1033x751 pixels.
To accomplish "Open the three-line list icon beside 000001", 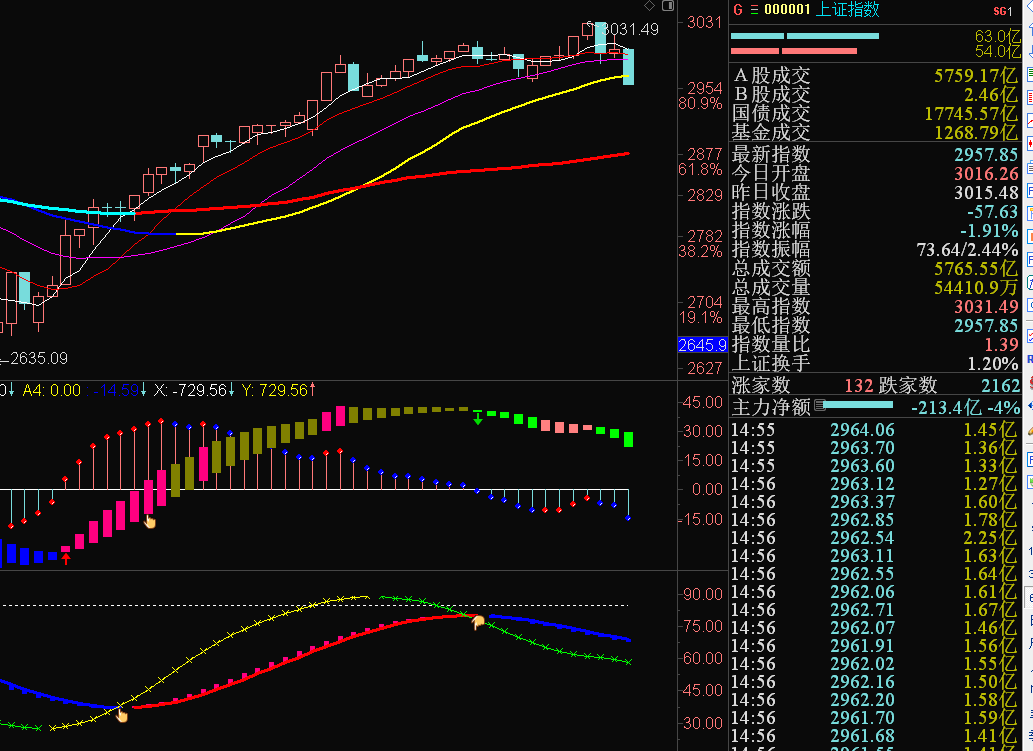I will [754, 10].
